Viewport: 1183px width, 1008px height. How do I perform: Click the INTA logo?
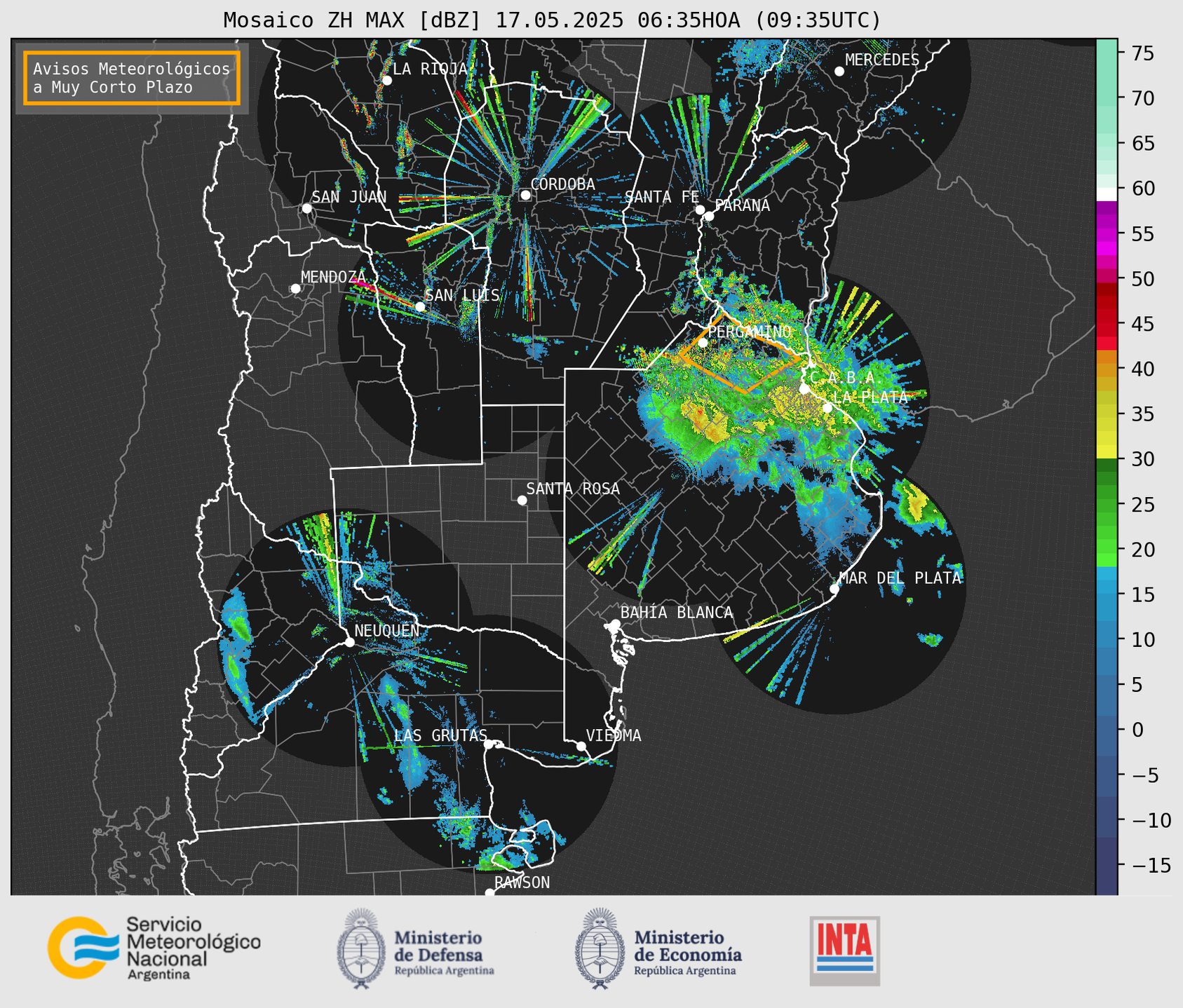point(844,951)
